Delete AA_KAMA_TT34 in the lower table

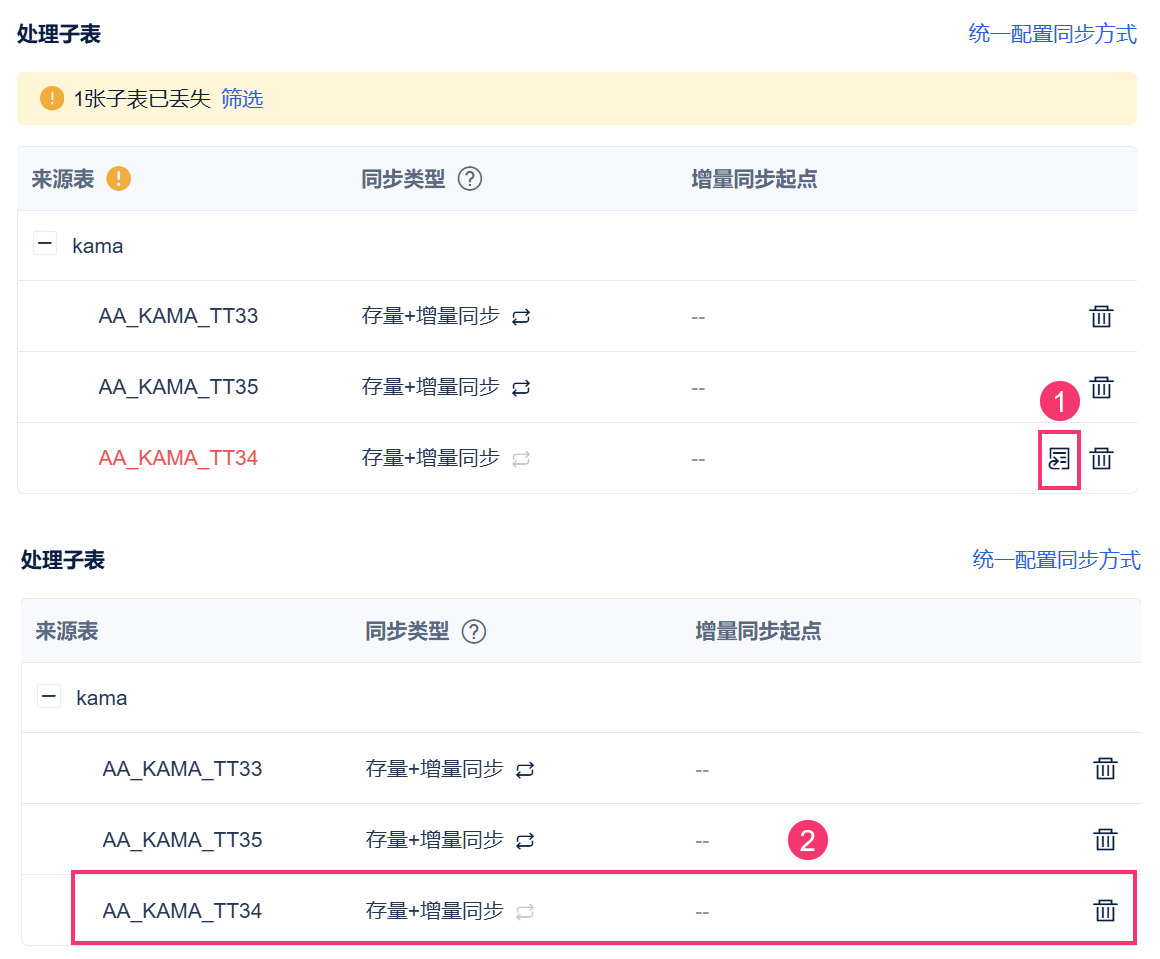1105,911
